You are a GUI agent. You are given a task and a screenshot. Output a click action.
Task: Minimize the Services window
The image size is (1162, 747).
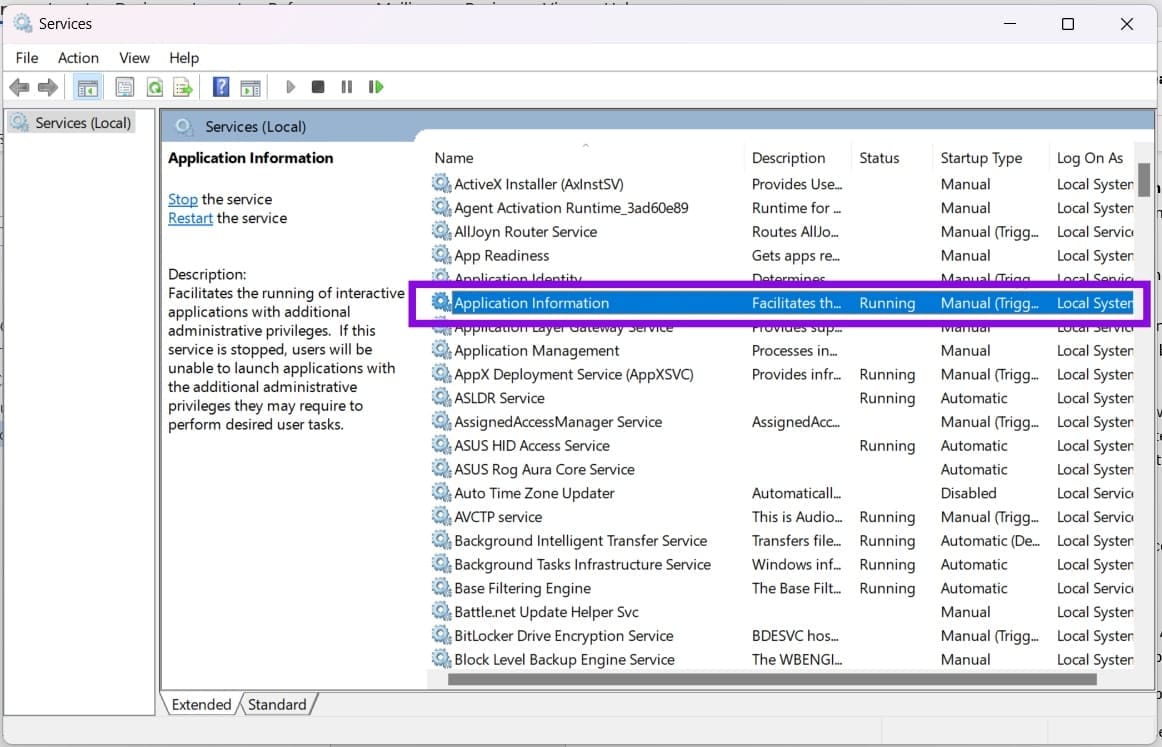point(1009,24)
